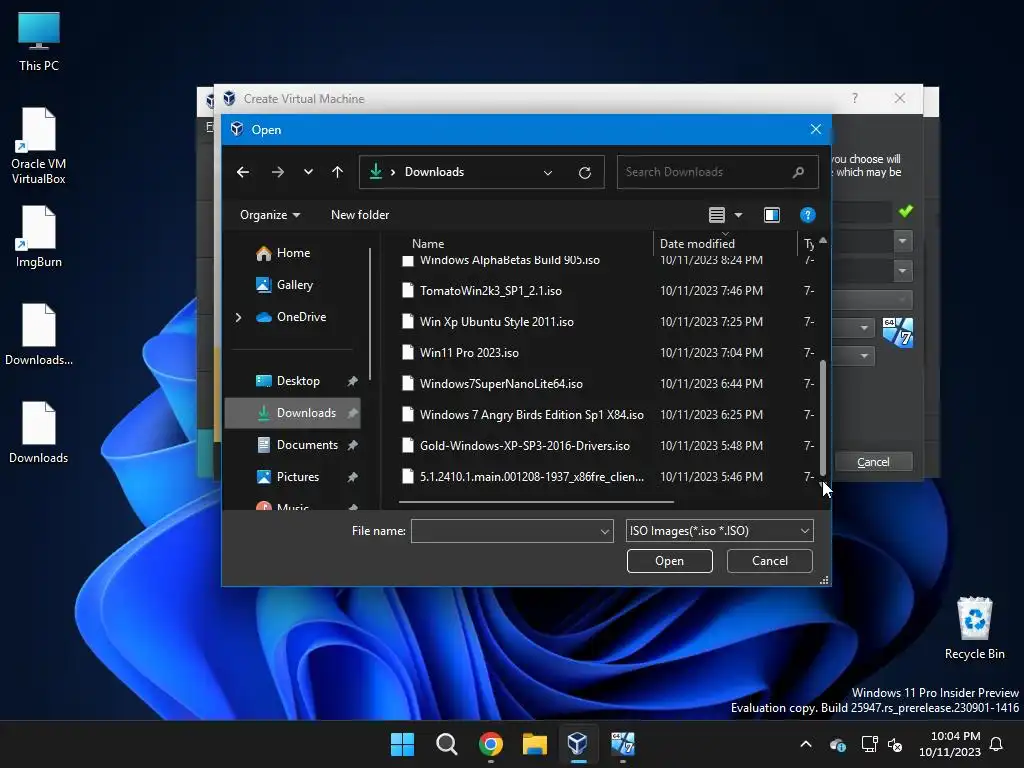The image size is (1024, 768).
Task: Click the TomatoWin2k3 file icon
Action: click(408, 291)
